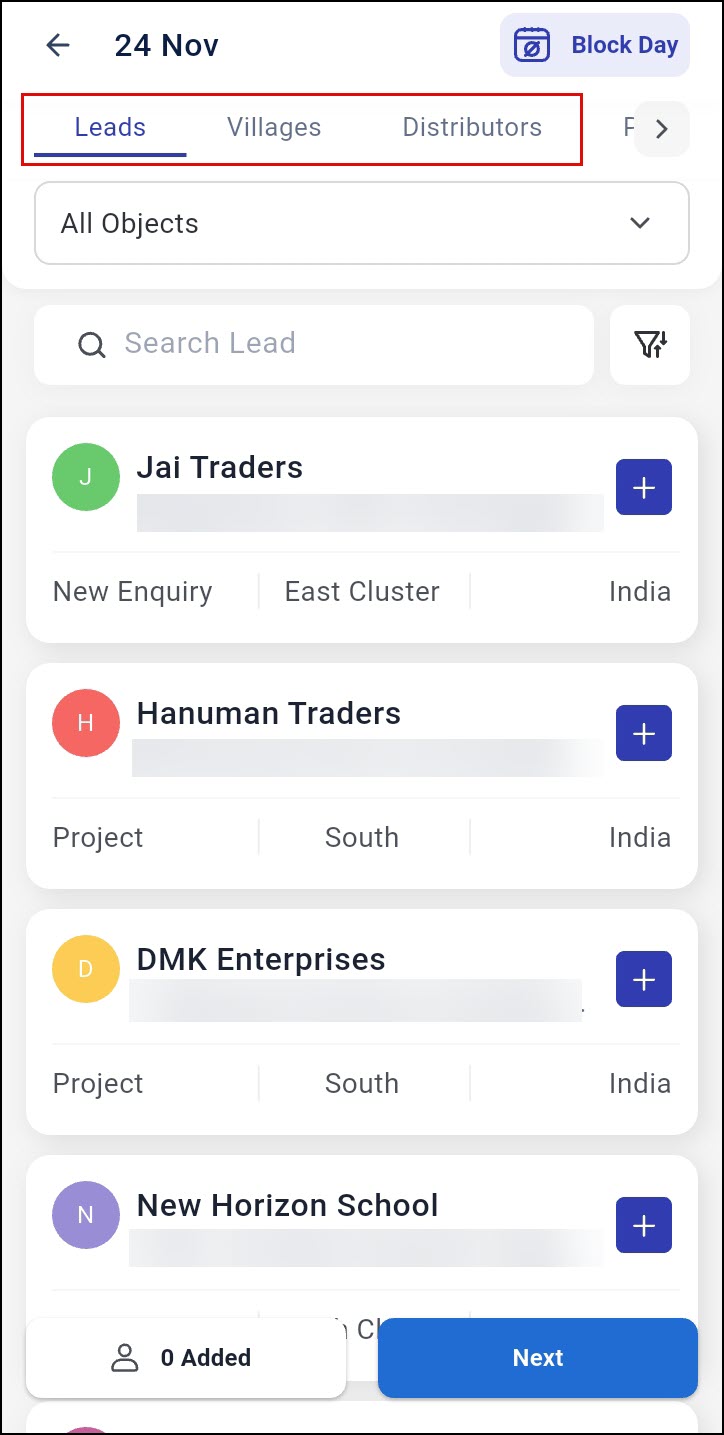Expand the All Objects dropdown

tap(362, 223)
